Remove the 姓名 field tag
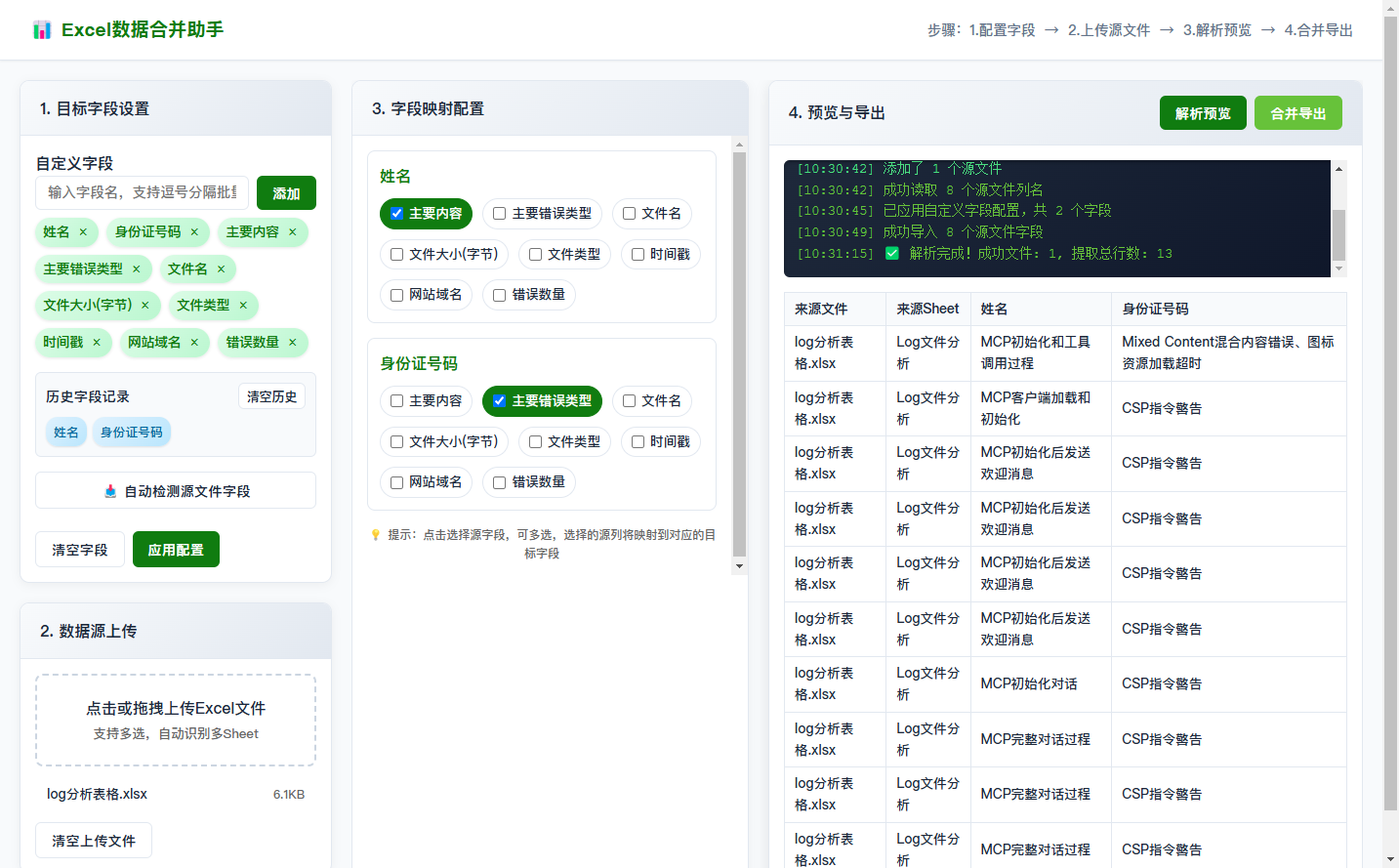The width and height of the screenshot is (1399, 868). pyautogui.click(x=83, y=232)
